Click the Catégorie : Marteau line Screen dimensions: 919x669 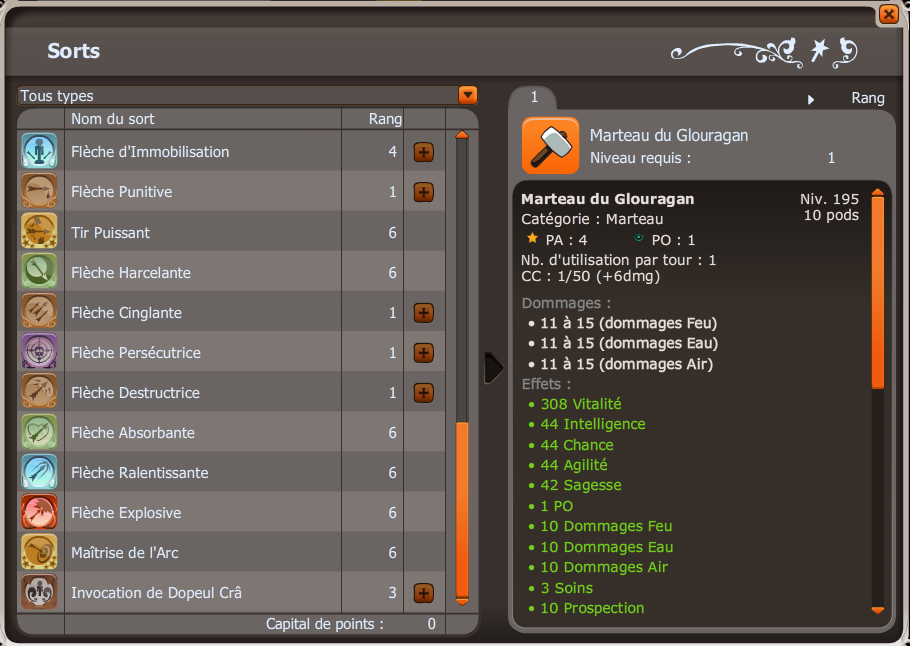(592, 219)
